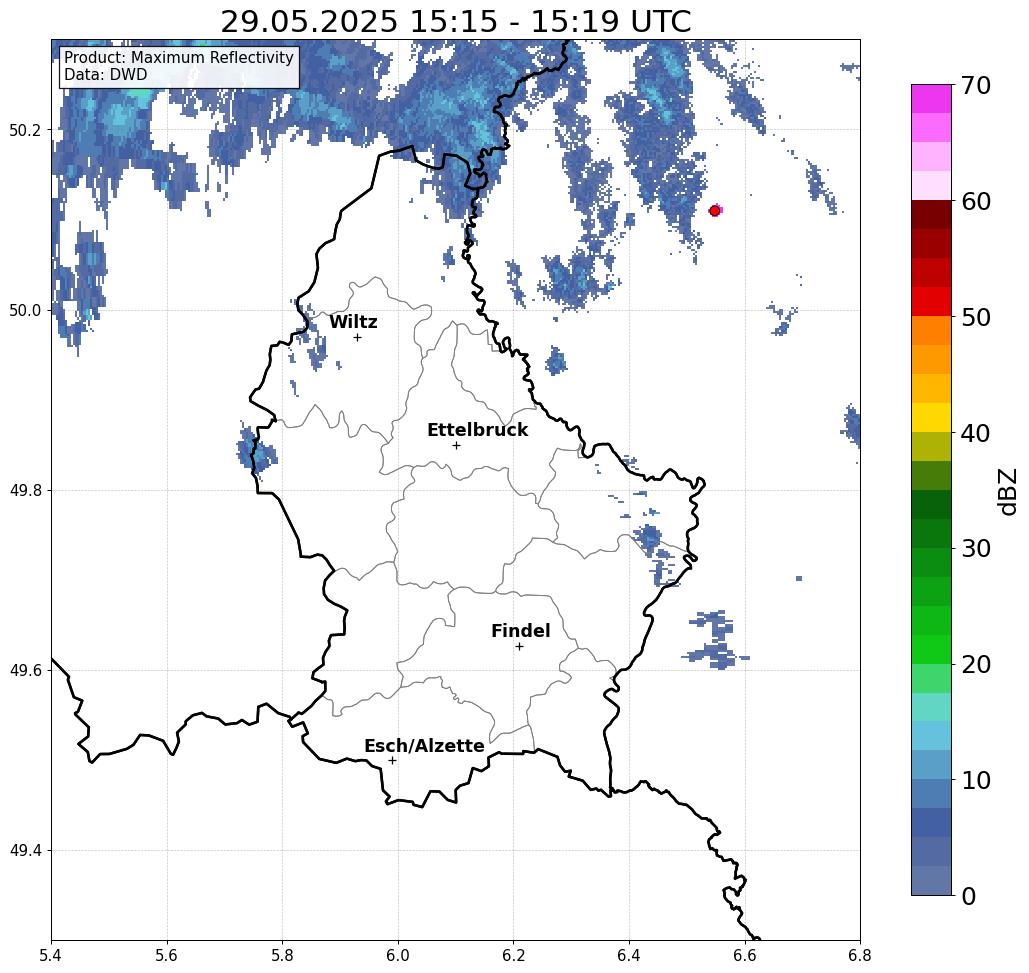The width and height of the screenshot is (1029, 973).
Task: Click the Findel station label
Action: pyautogui.click(x=520, y=631)
